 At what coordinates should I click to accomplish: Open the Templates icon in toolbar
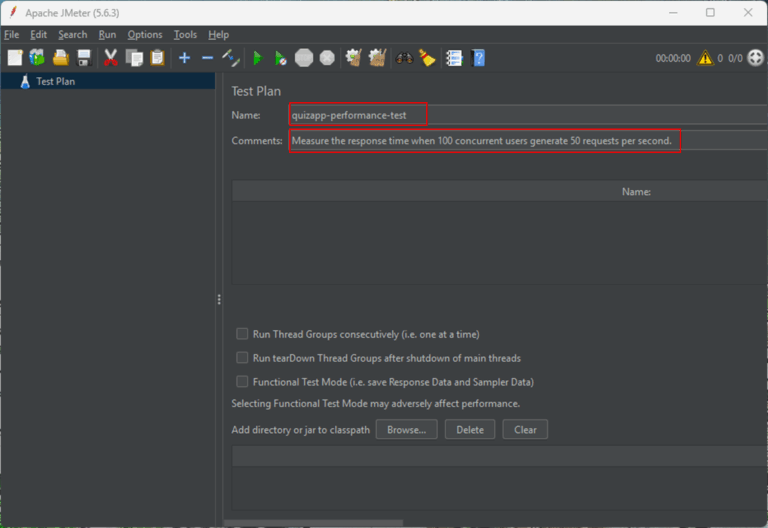[x=37, y=58]
